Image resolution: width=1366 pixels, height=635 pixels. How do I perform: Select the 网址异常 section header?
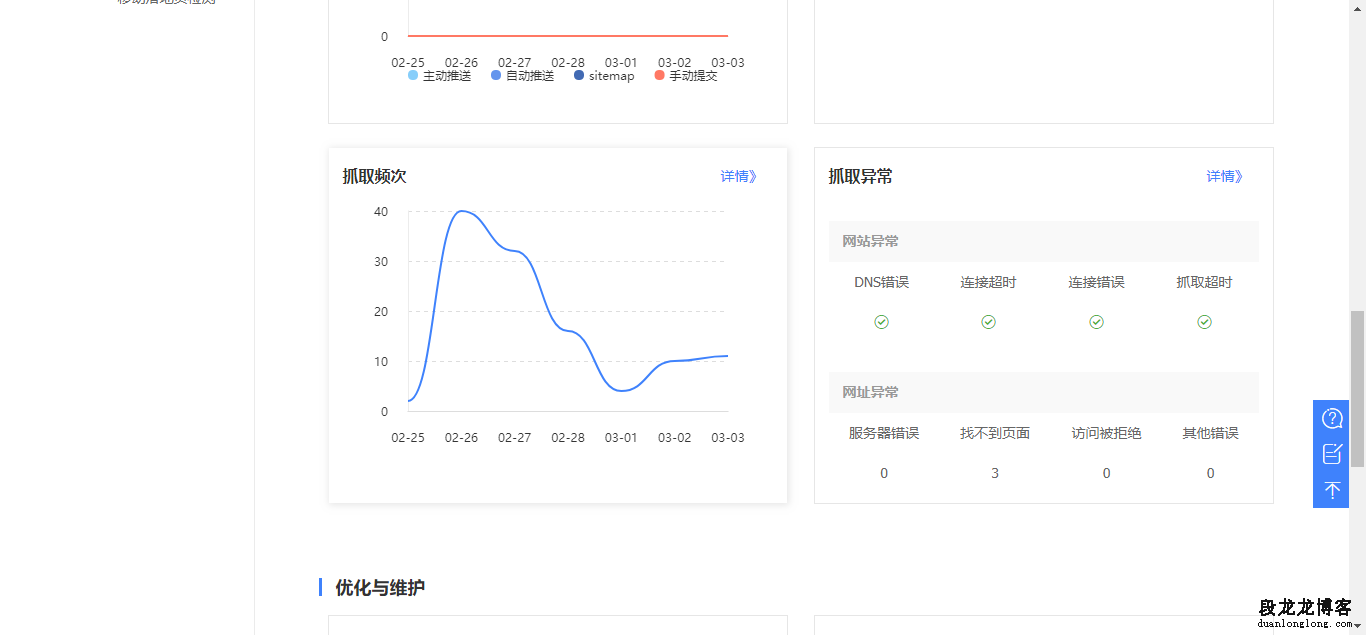[x=870, y=392]
